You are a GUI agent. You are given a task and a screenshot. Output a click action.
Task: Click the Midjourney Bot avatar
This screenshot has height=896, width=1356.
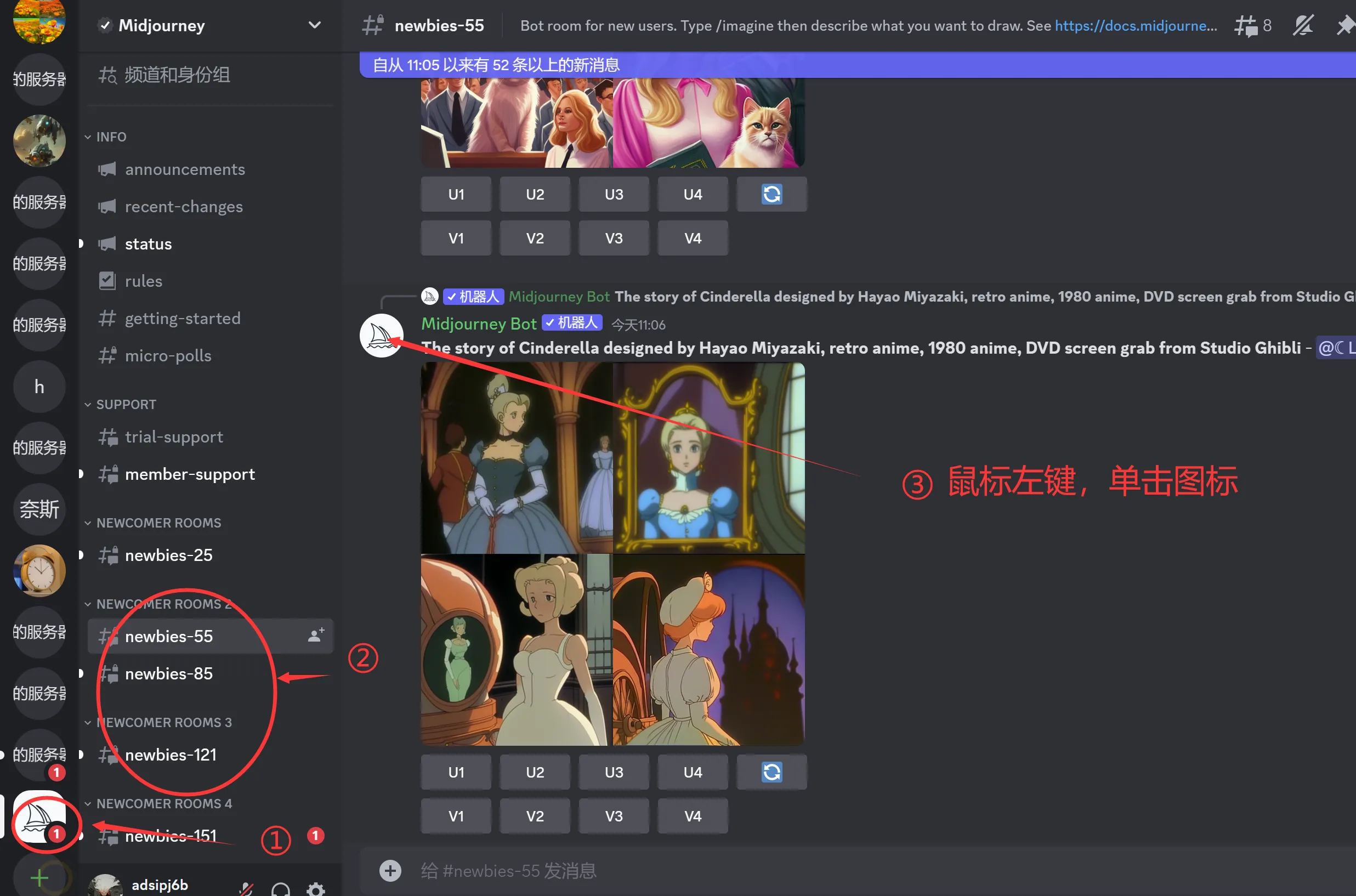381,336
